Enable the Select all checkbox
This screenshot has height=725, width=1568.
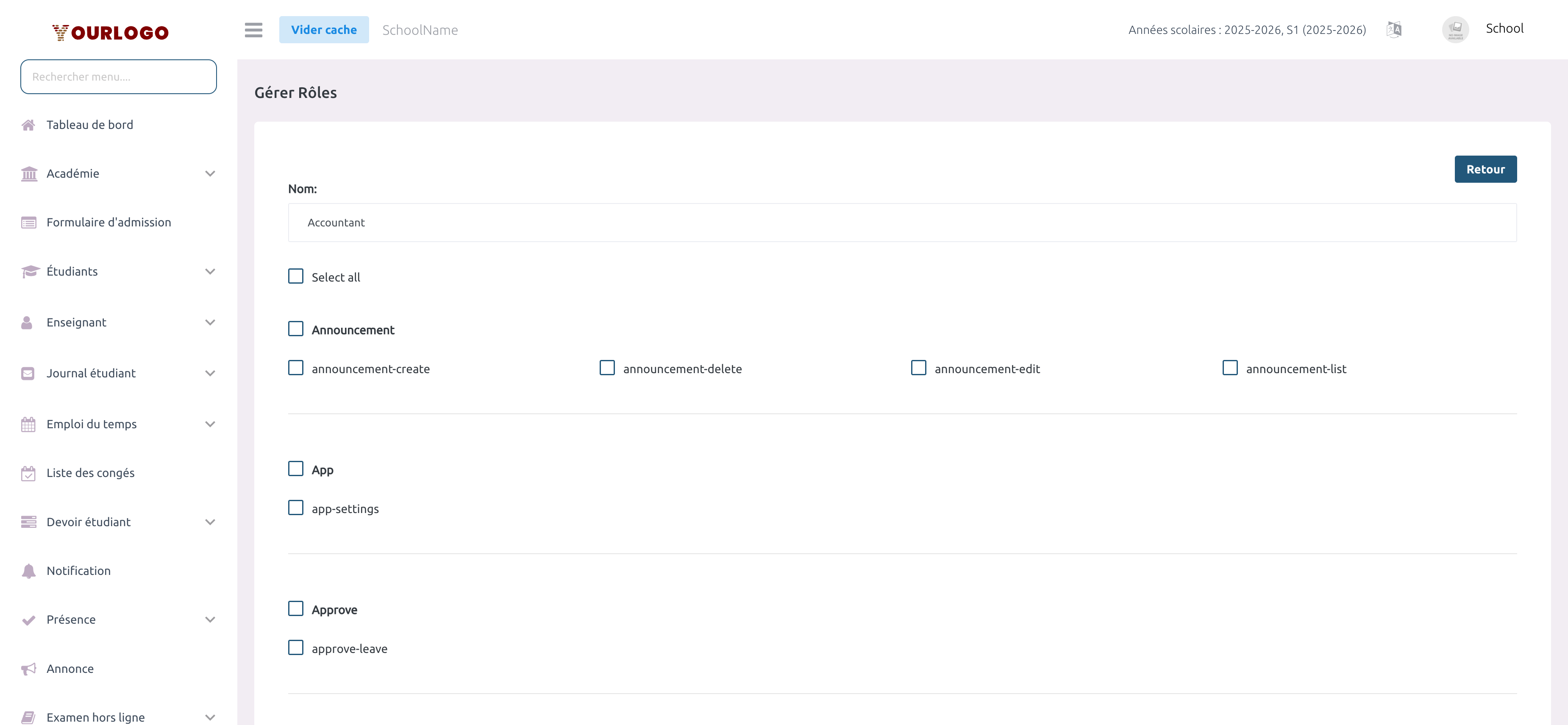click(x=296, y=276)
